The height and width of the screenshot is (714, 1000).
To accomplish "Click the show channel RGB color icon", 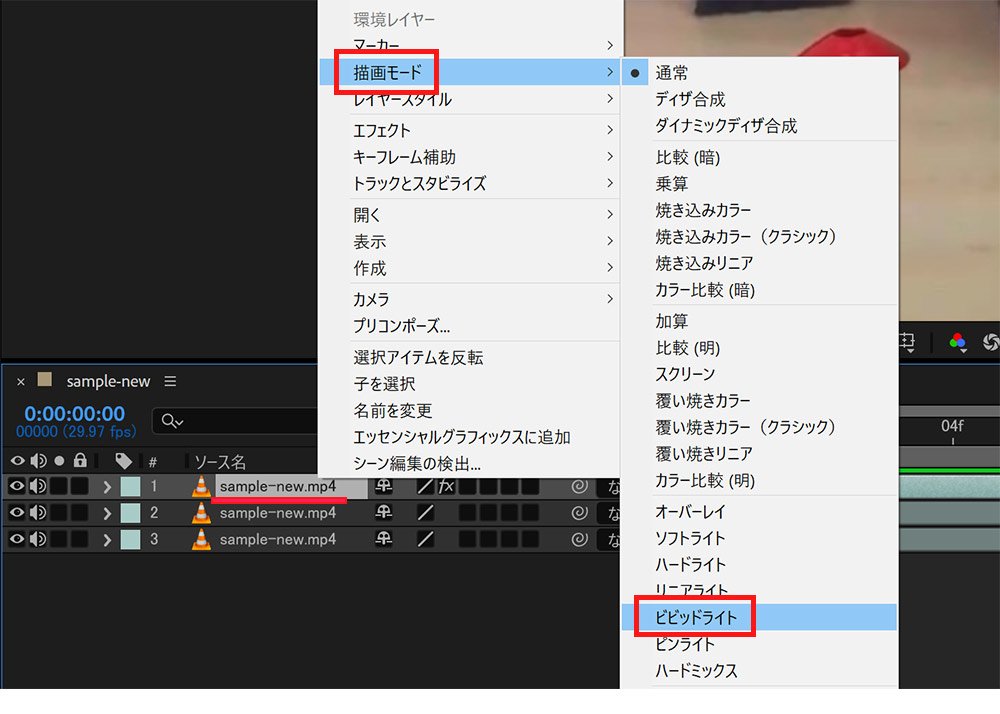I will pyautogui.click(x=957, y=342).
